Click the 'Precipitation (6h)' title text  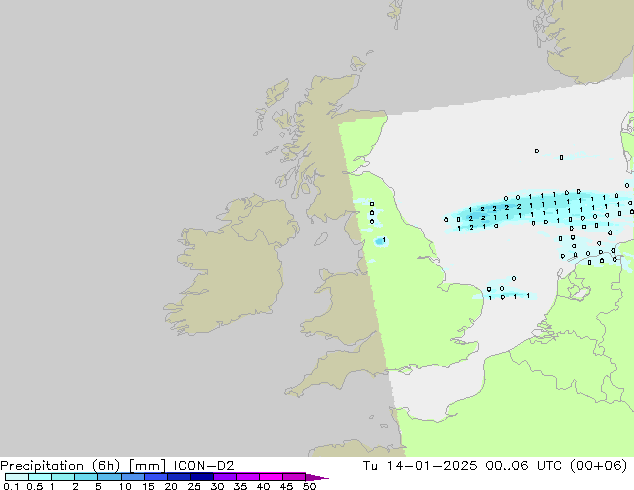click(x=60, y=466)
